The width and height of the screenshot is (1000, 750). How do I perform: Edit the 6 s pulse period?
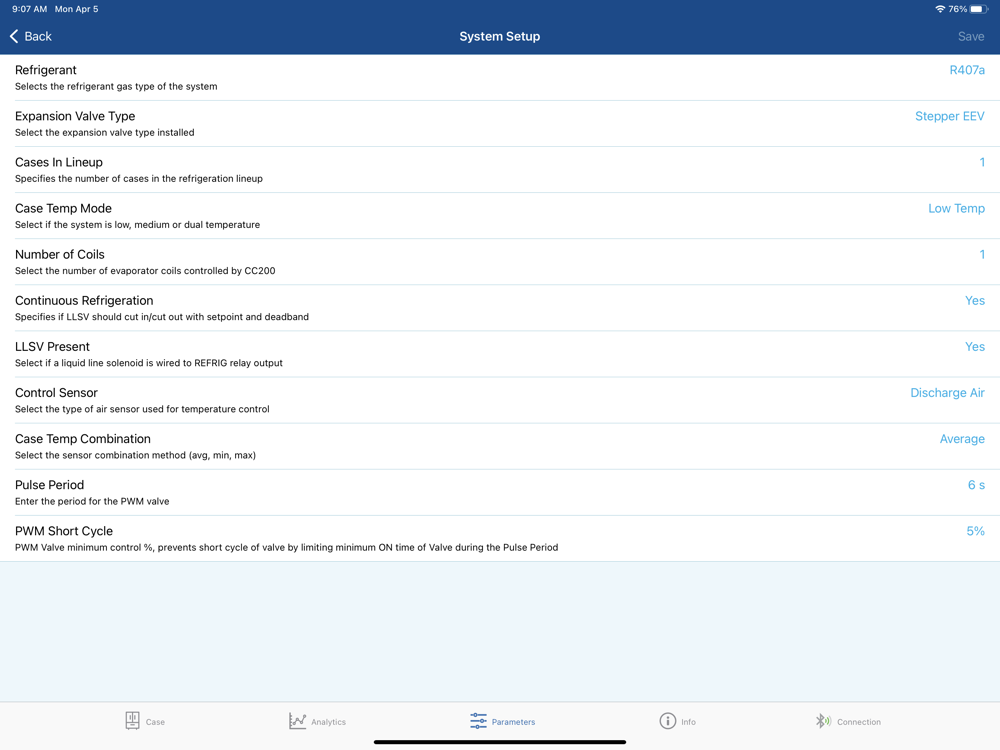pos(976,485)
